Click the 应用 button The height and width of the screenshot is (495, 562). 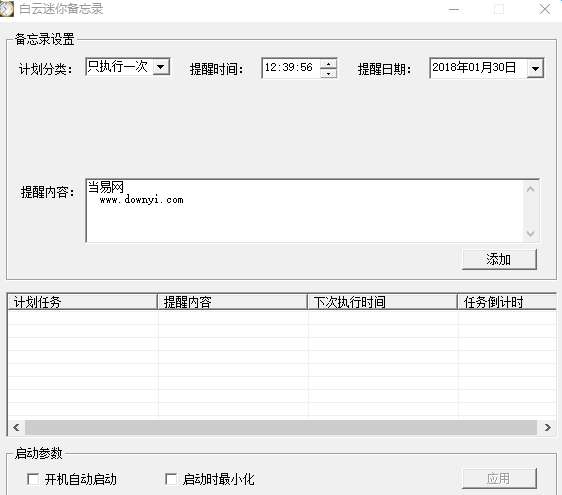499,478
